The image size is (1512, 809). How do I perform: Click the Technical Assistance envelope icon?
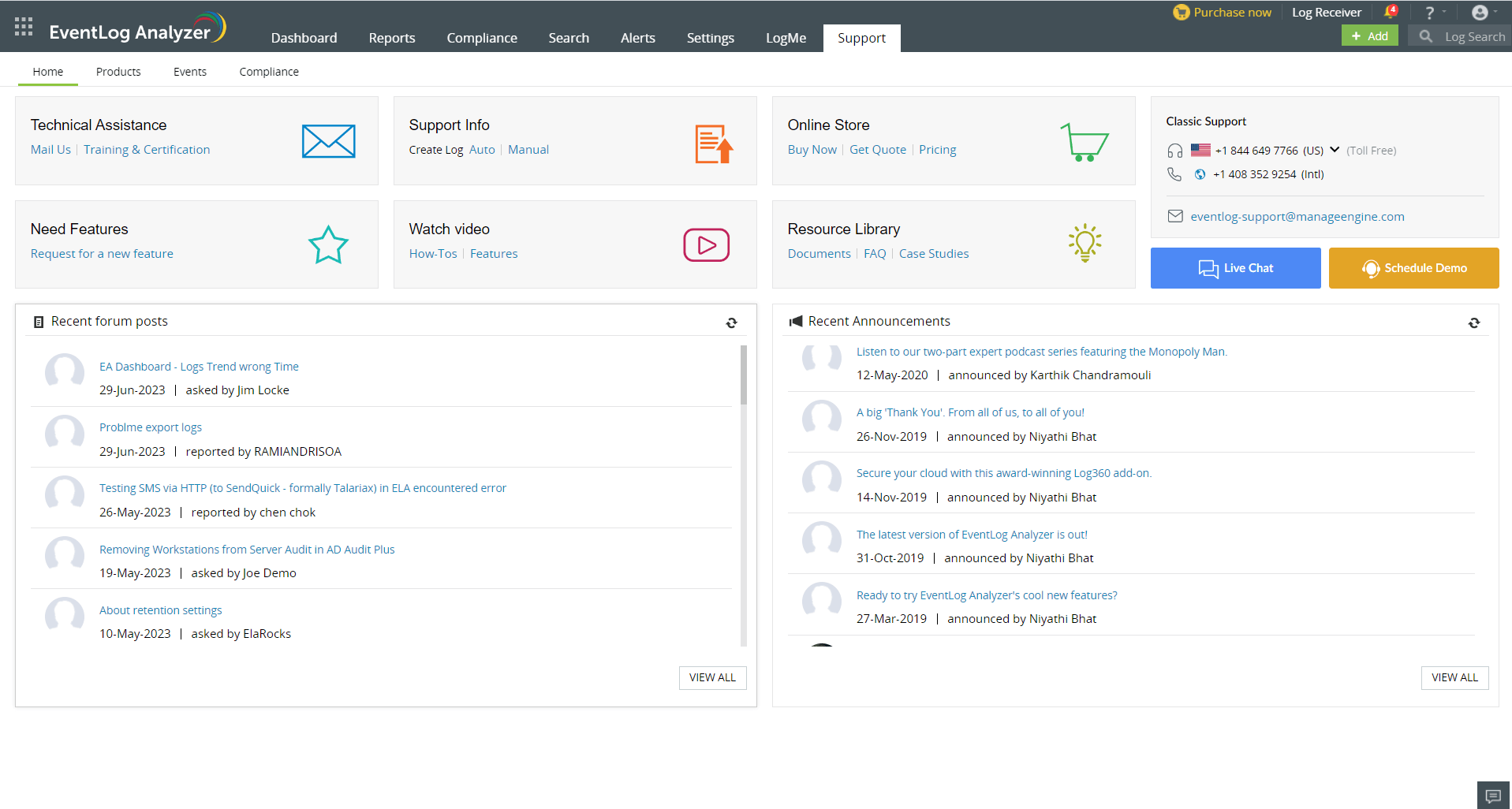point(328,141)
